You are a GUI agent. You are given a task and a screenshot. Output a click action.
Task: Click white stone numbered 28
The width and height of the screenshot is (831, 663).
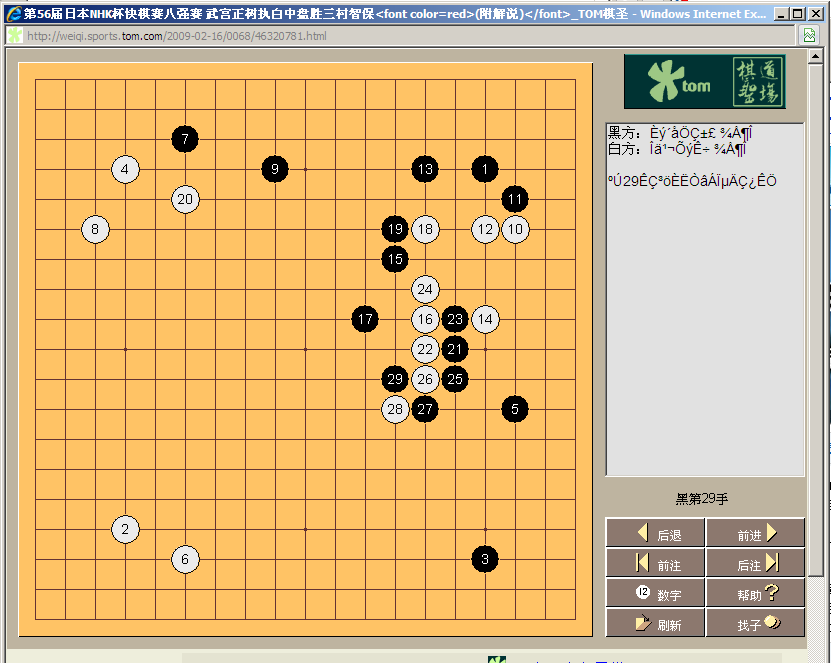395,409
